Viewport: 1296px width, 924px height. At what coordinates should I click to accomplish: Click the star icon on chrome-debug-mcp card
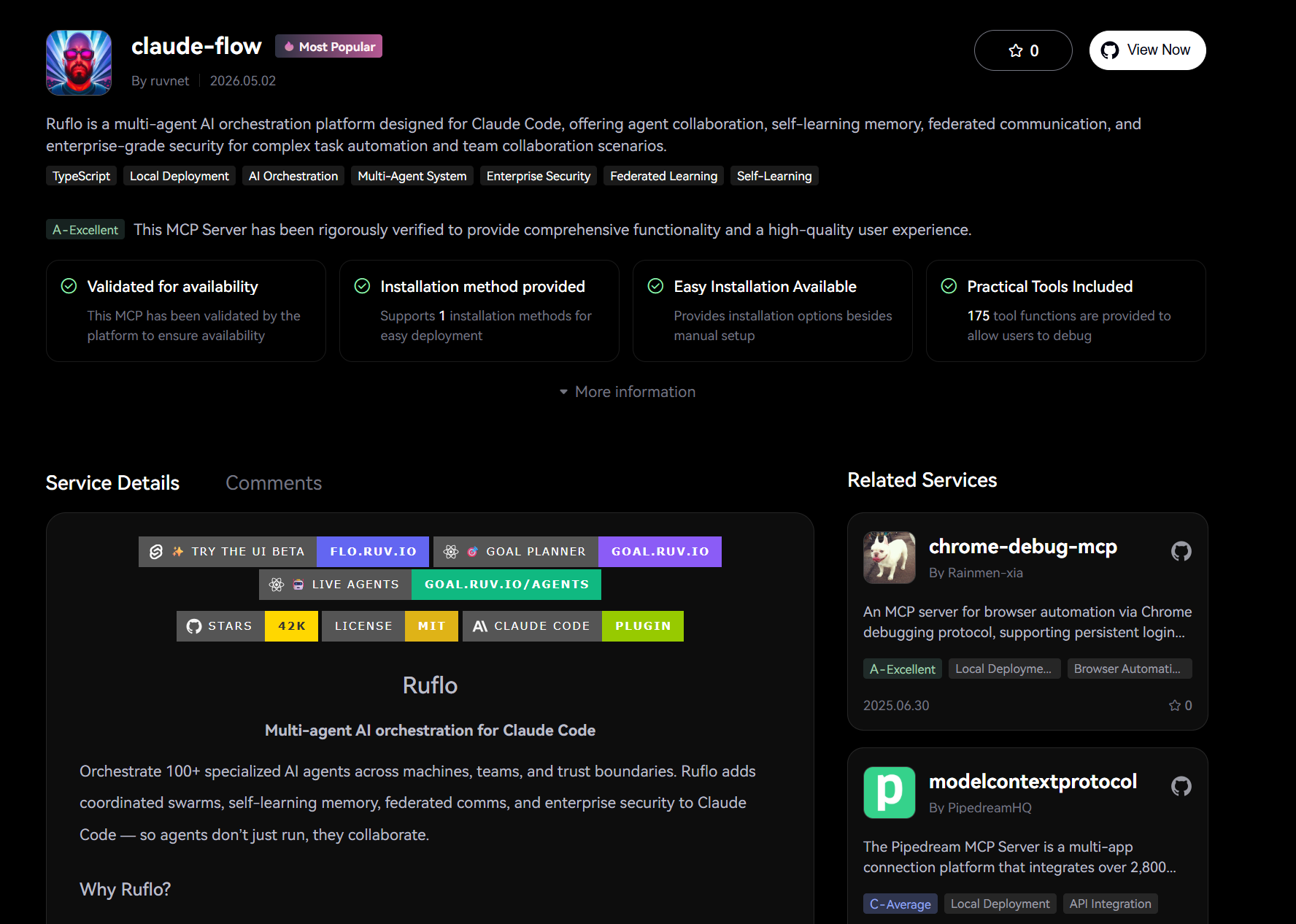coord(1175,705)
